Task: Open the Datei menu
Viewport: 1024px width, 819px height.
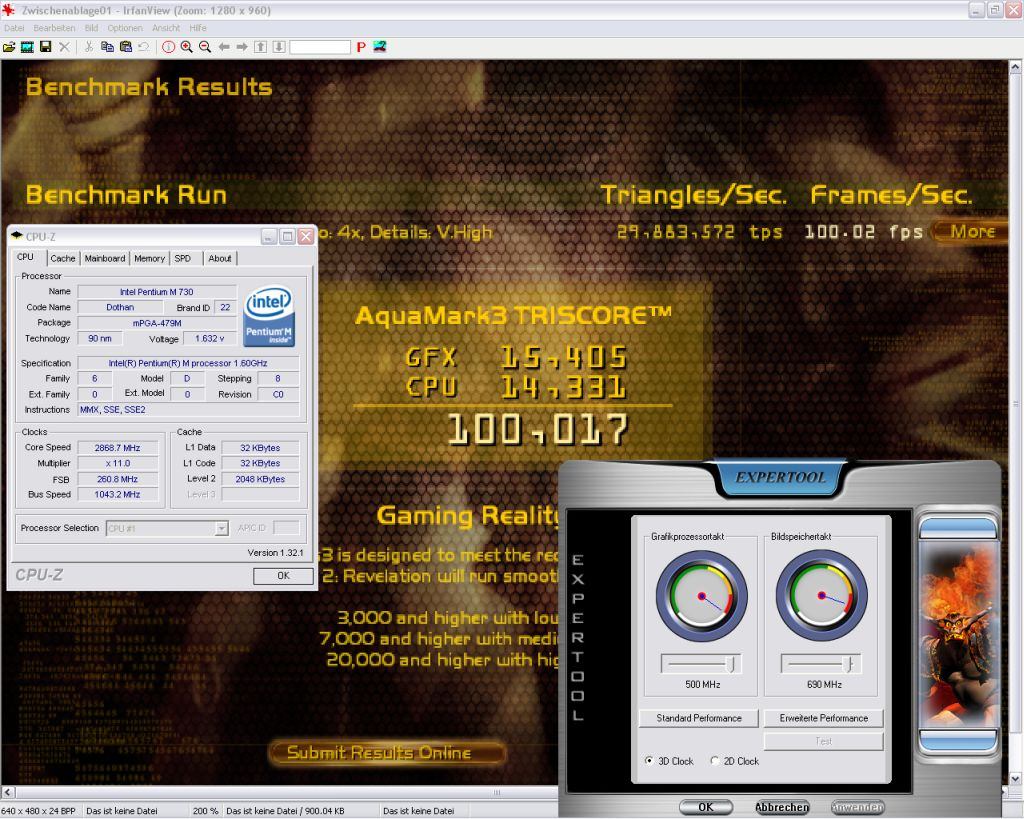Action: click(x=14, y=28)
